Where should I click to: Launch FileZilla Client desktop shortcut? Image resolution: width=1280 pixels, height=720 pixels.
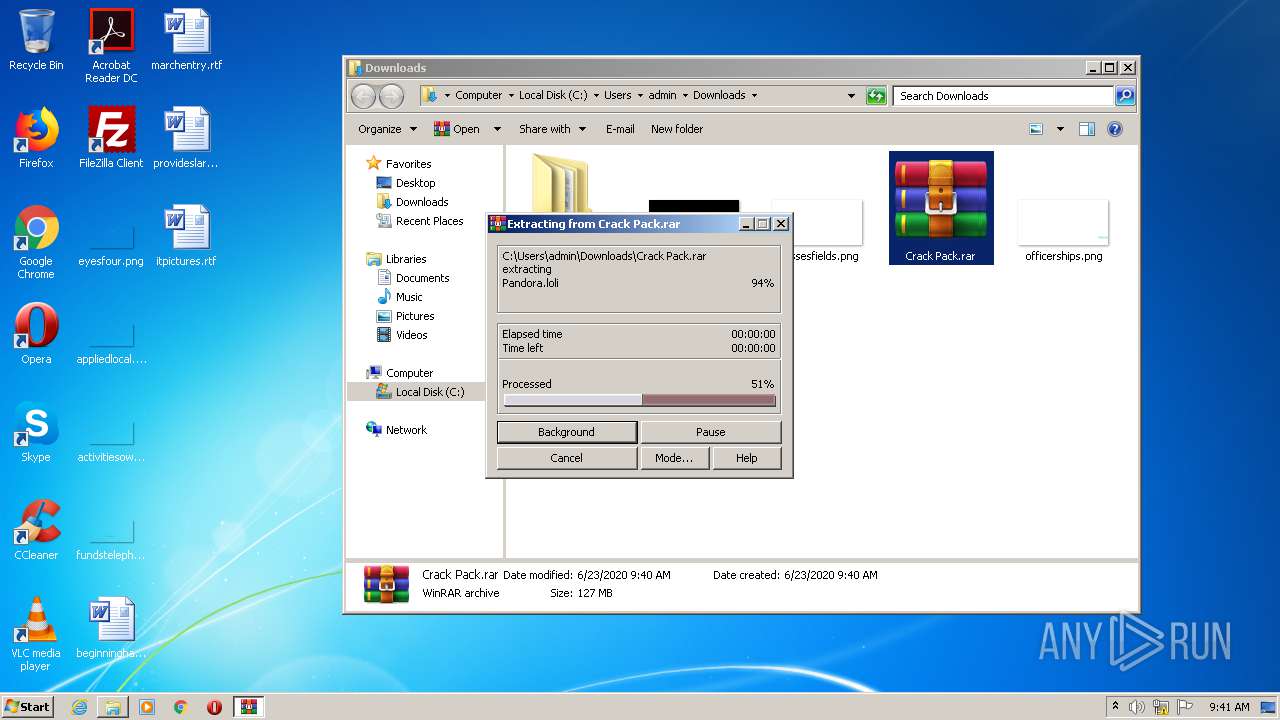coord(111,138)
